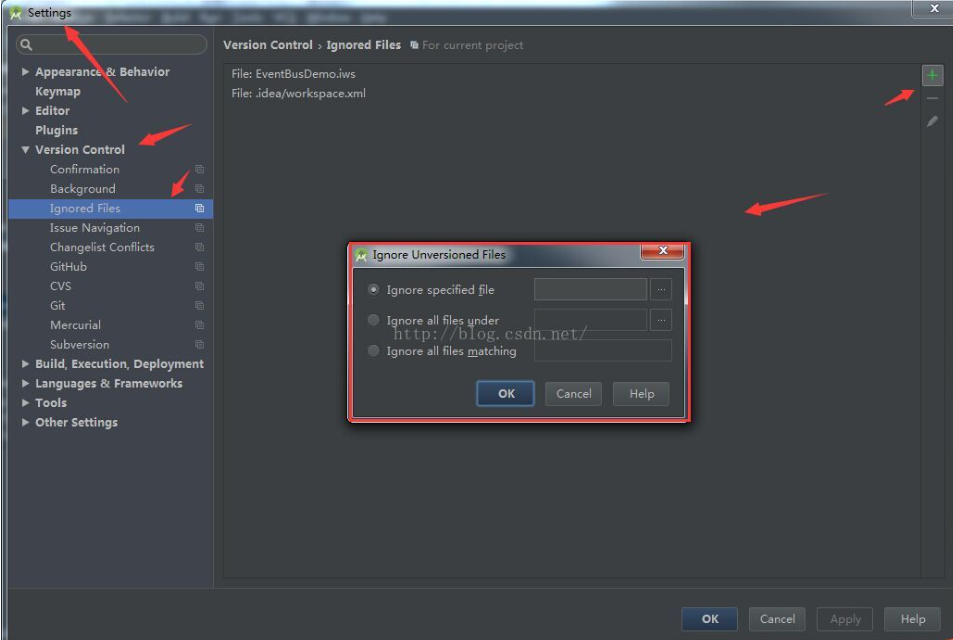Viewport: 953px width, 640px height.
Task: Click project-level icon beside GitHub
Action: 199,266
